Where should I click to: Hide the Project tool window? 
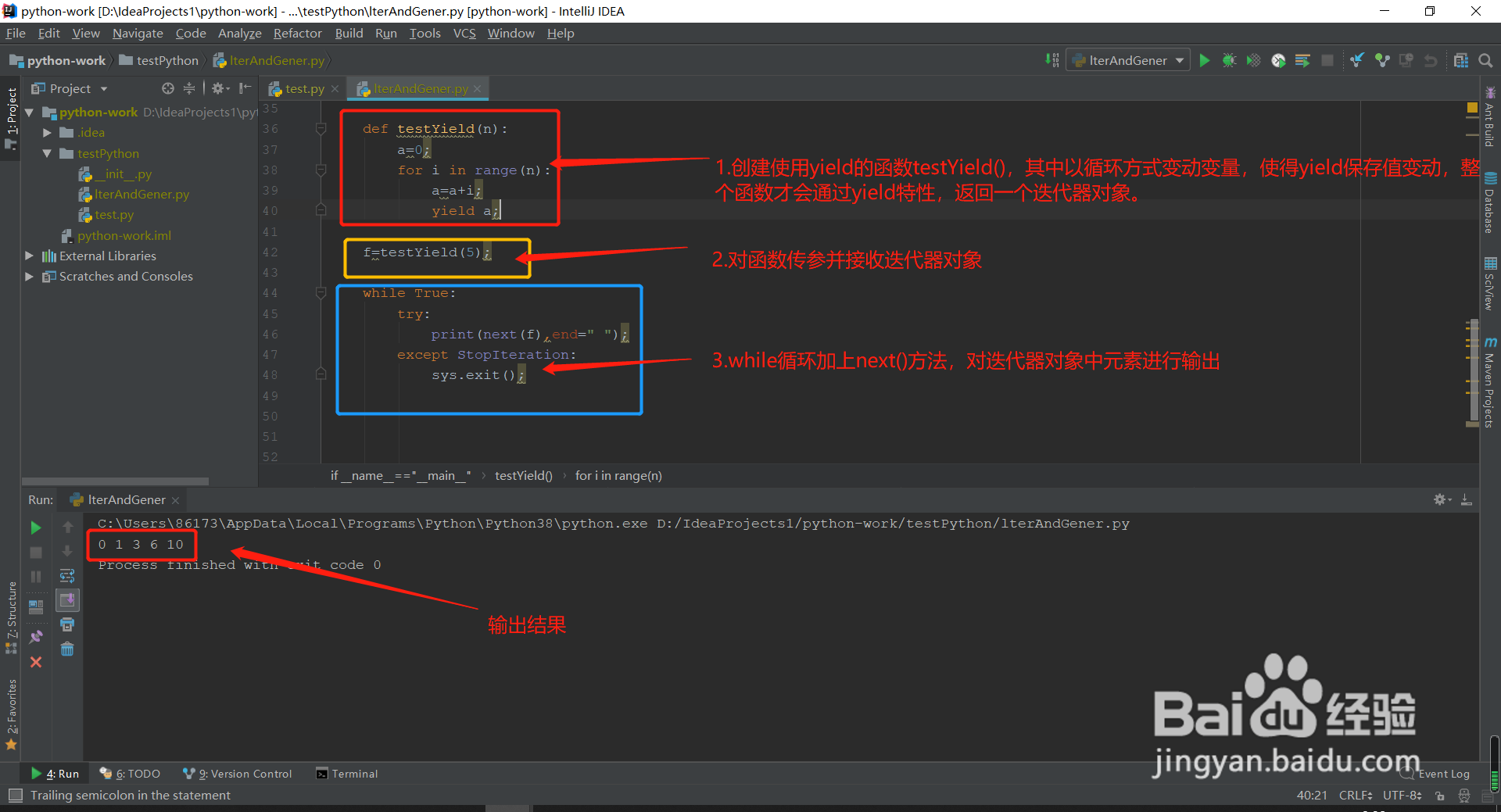245,88
